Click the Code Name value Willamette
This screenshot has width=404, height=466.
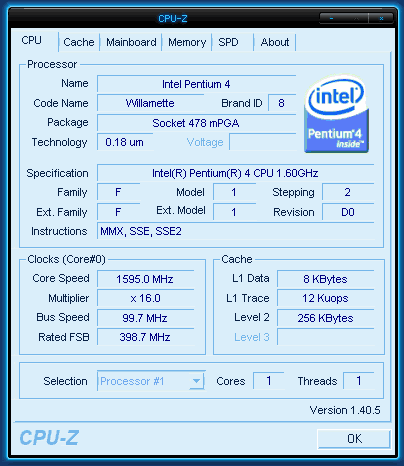coord(150,103)
